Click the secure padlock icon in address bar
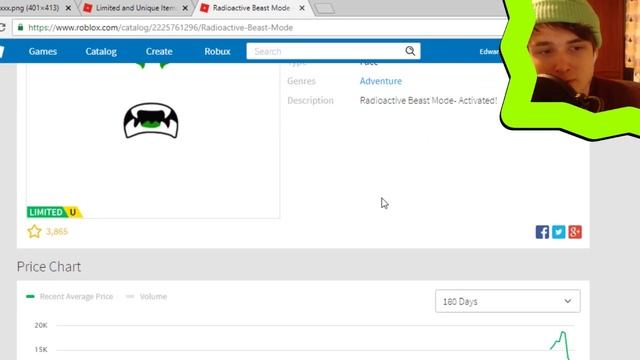The height and width of the screenshot is (360, 640). click(20, 27)
